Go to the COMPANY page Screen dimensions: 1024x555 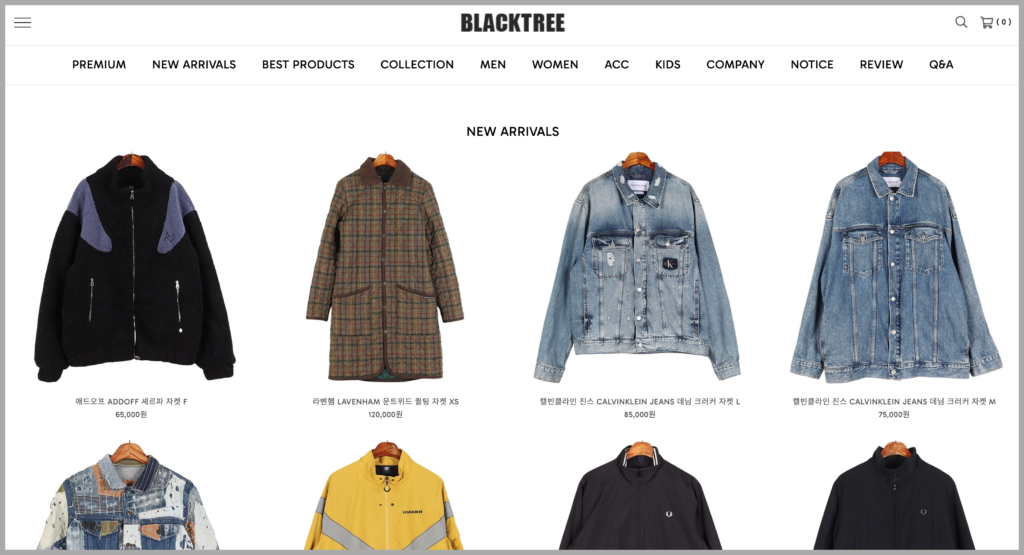pos(735,65)
